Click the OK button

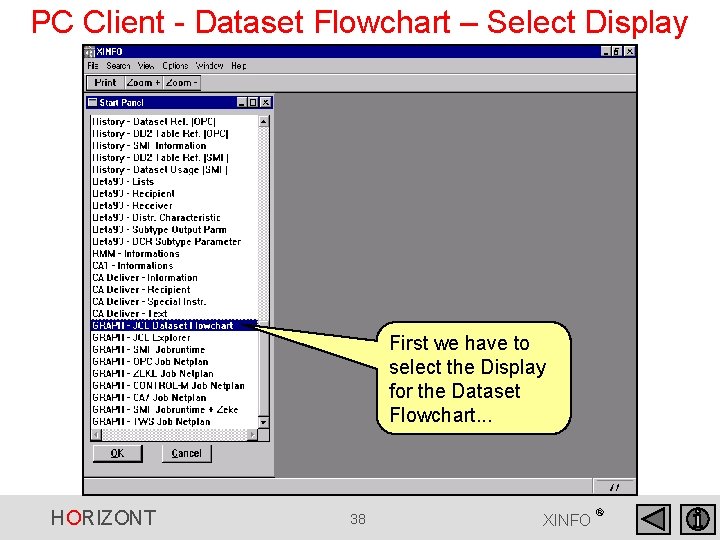118,453
